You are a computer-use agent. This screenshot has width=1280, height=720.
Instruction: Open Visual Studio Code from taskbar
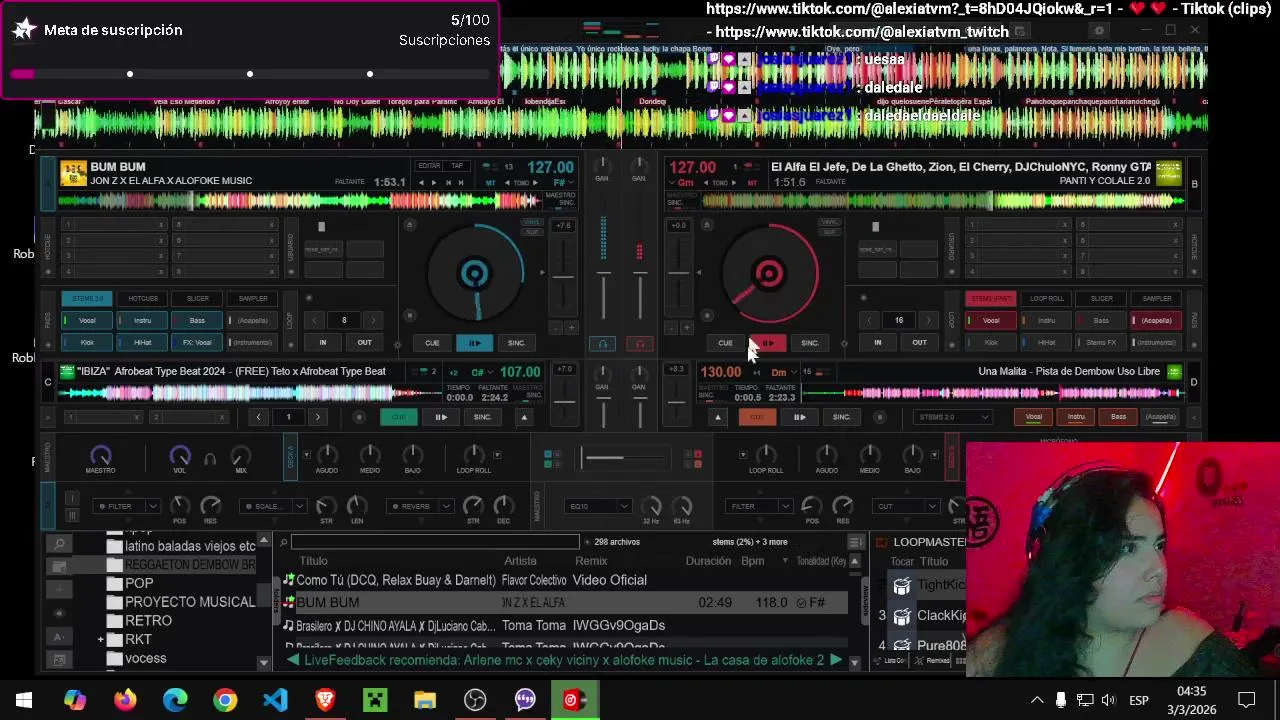(275, 700)
